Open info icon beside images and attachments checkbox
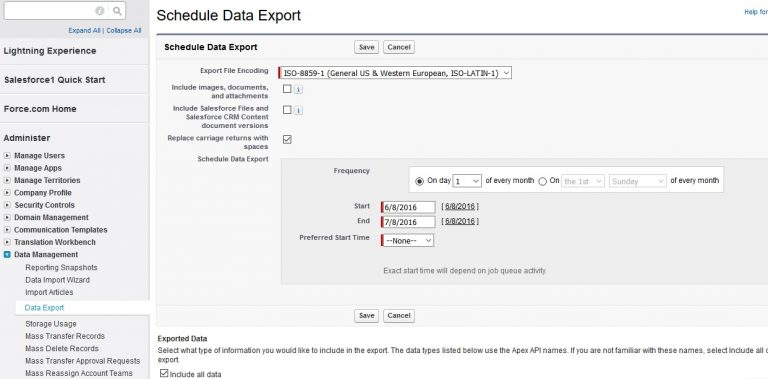Image resolution: width=768 pixels, height=379 pixels. click(x=298, y=90)
